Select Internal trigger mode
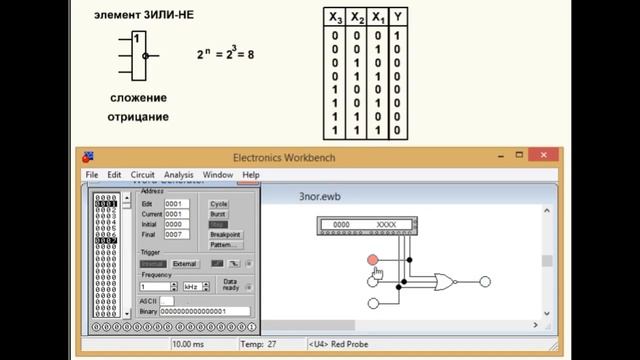640x360 pixels. (x=153, y=264)
